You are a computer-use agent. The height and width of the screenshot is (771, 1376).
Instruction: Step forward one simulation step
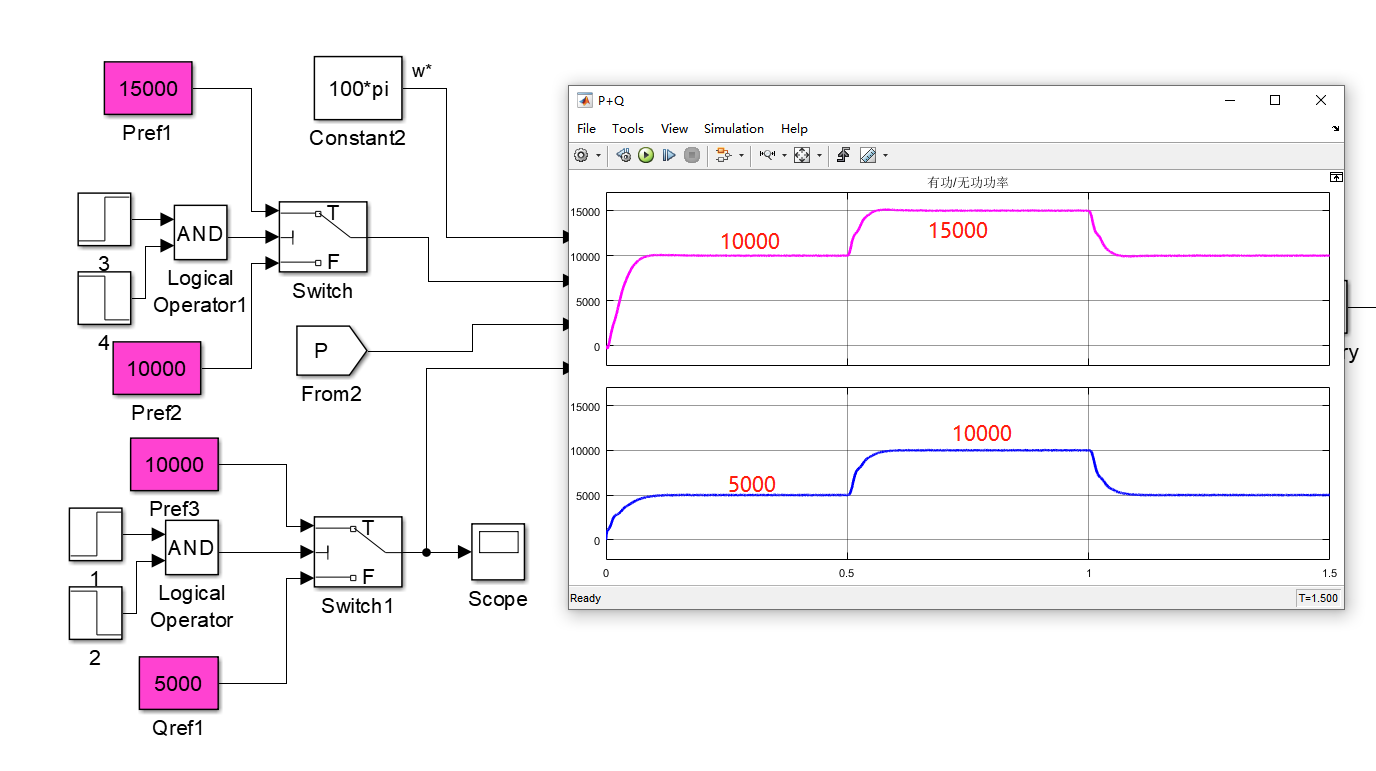coord(669,155)
